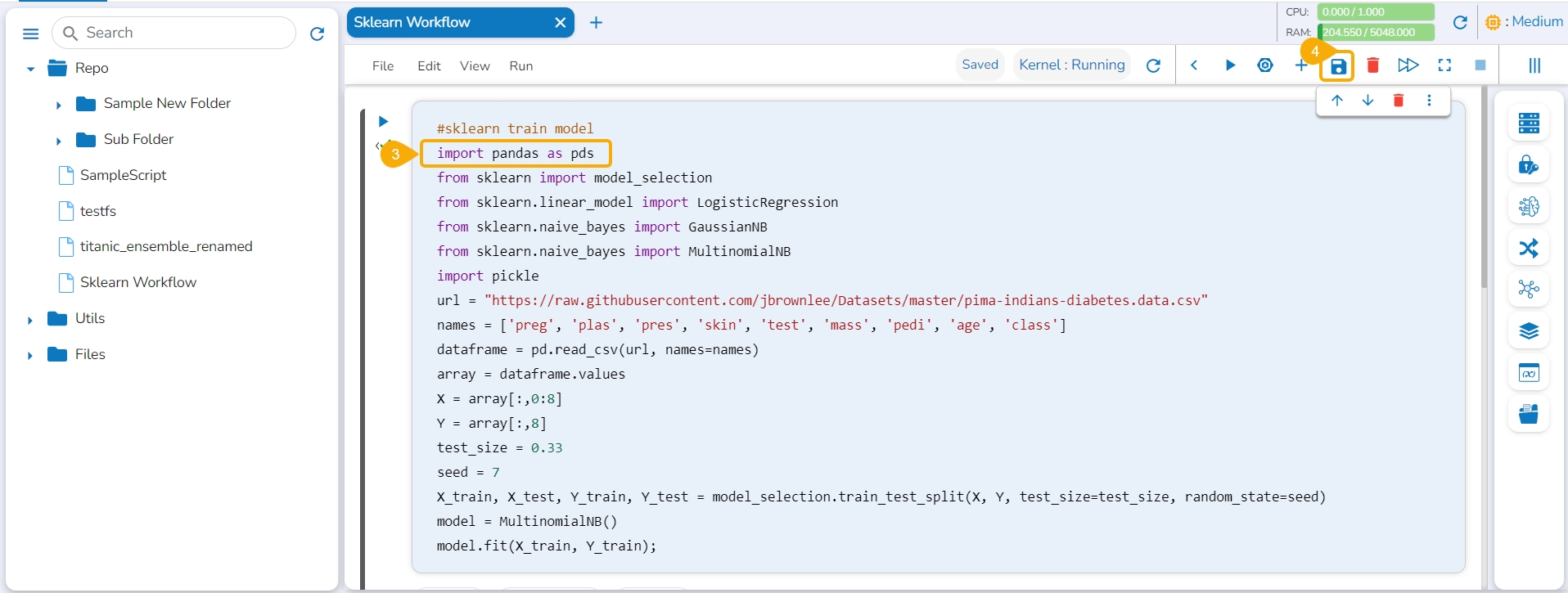Move the cell down with the arrow
This screenshot has width=1568, height=593.
click(x=1367, y=101)
